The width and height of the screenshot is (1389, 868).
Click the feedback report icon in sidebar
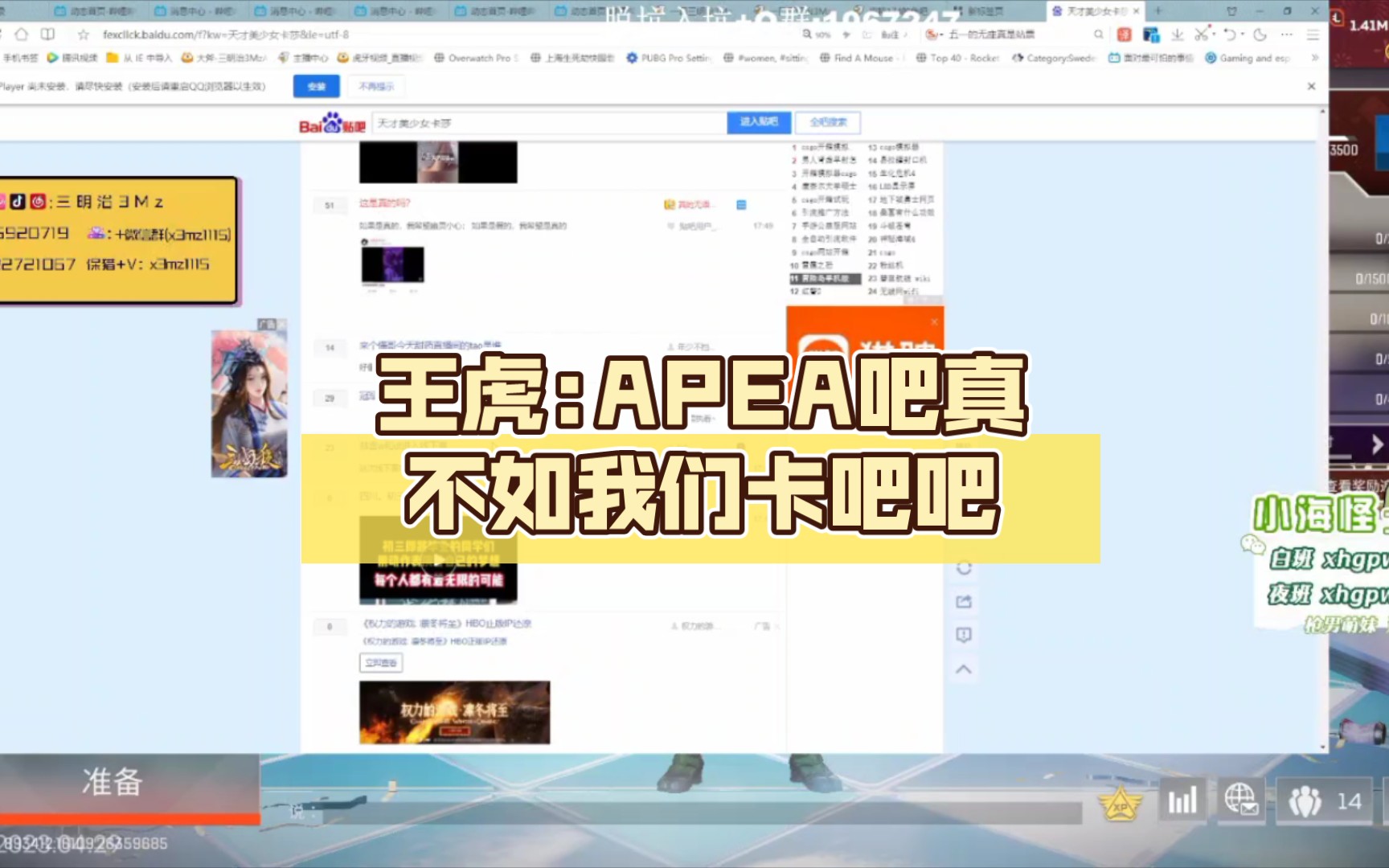tap(964, 635)
